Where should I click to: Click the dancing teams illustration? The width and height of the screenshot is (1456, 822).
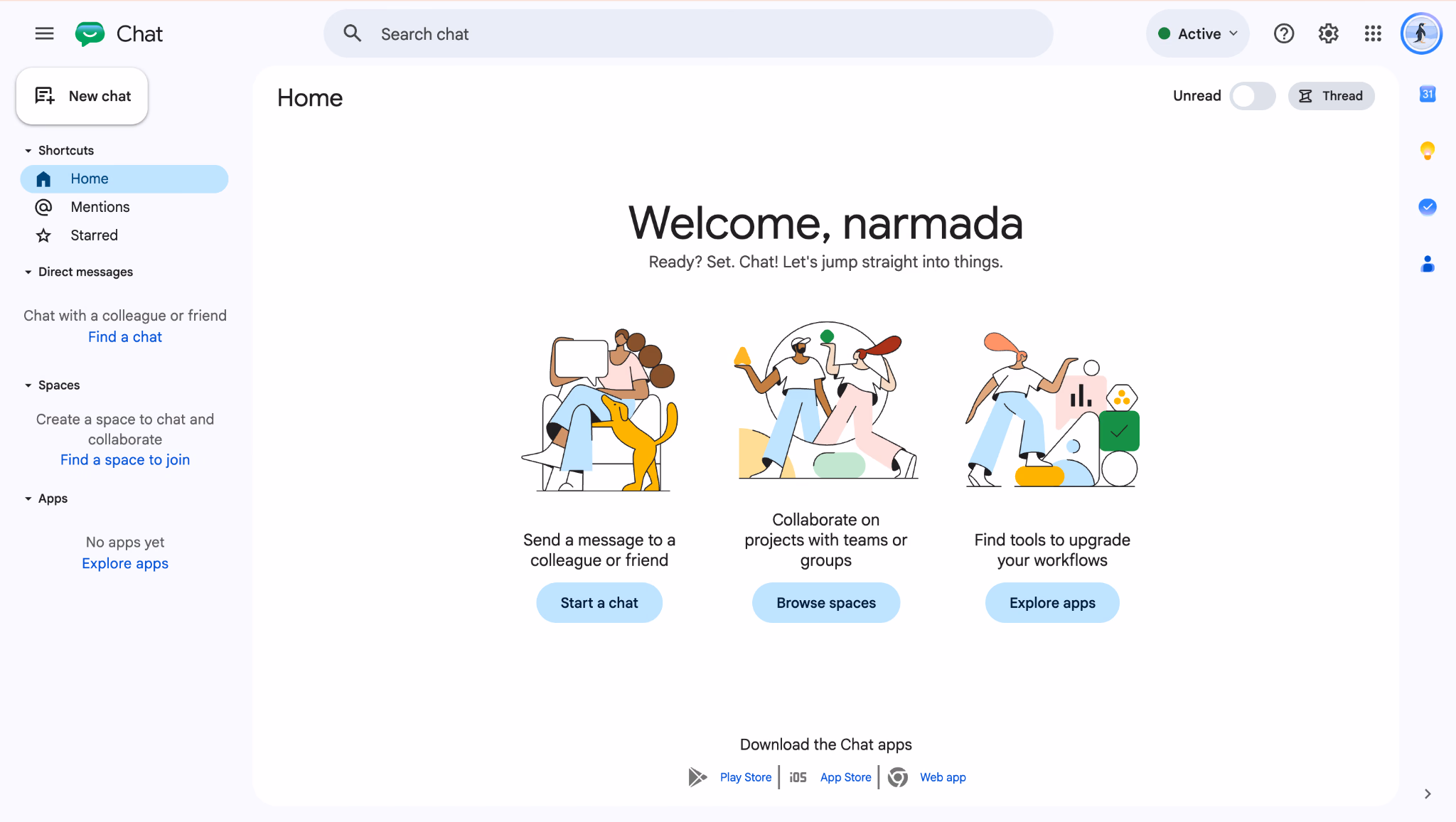tap(826, 400)
